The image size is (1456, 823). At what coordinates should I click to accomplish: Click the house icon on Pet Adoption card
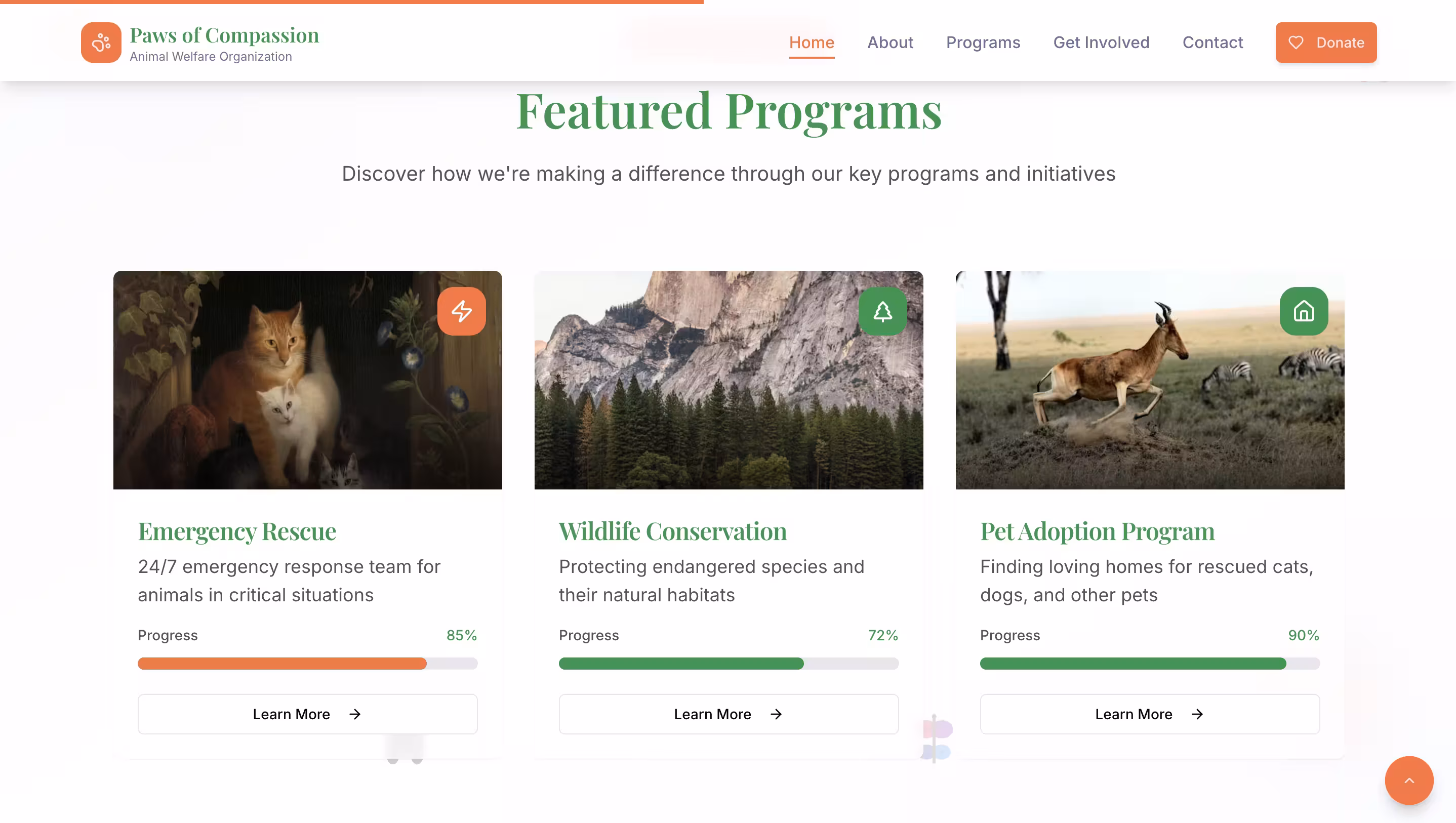[x=1304, y=311]
